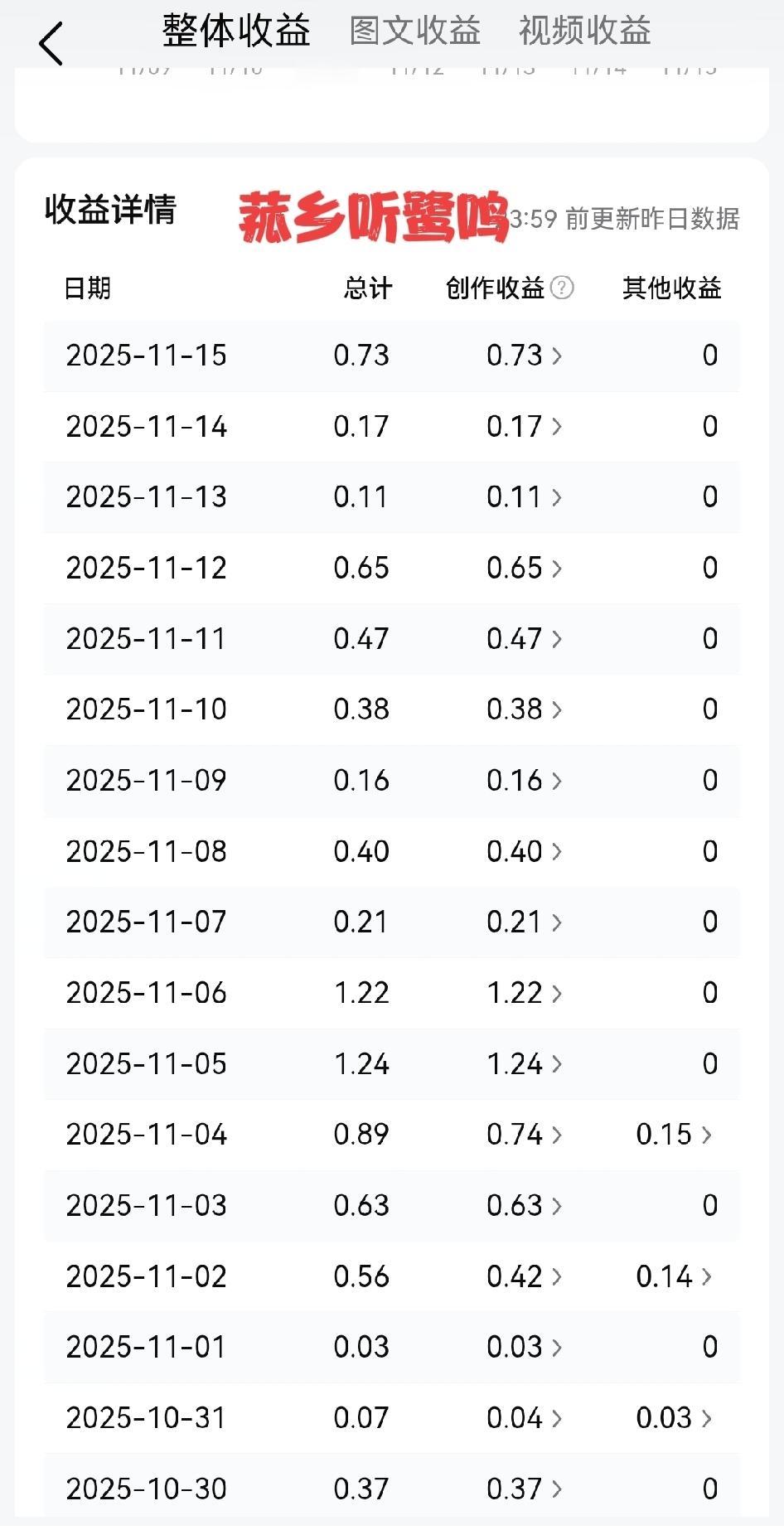Tap the 2025-11-12 date row
The width and height of the screenshot is (784, 1530).
click(392, 569)
